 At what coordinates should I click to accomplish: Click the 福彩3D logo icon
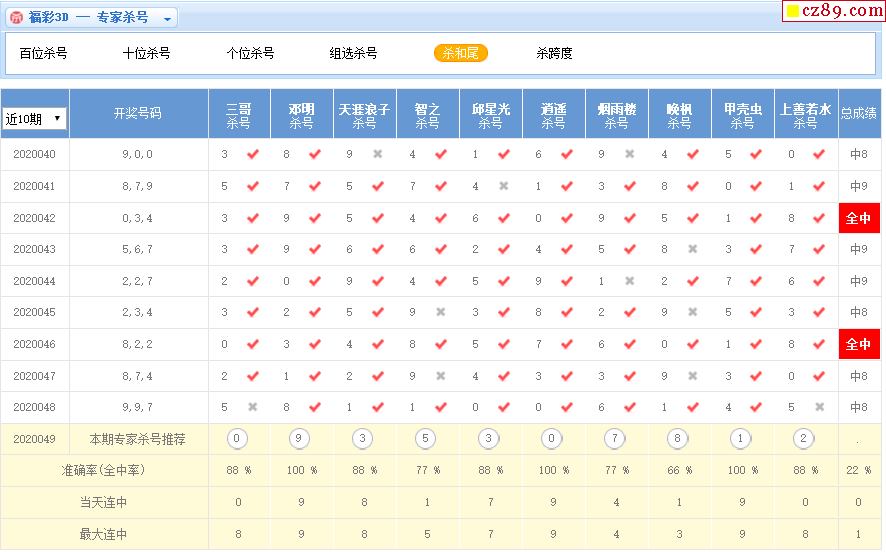(16, 17)
